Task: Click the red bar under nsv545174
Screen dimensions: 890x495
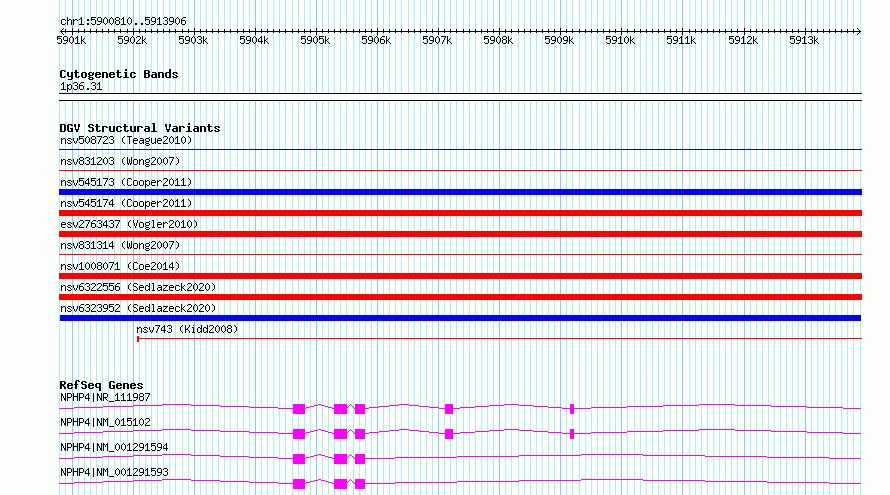Action: click(x=460, y=213)
